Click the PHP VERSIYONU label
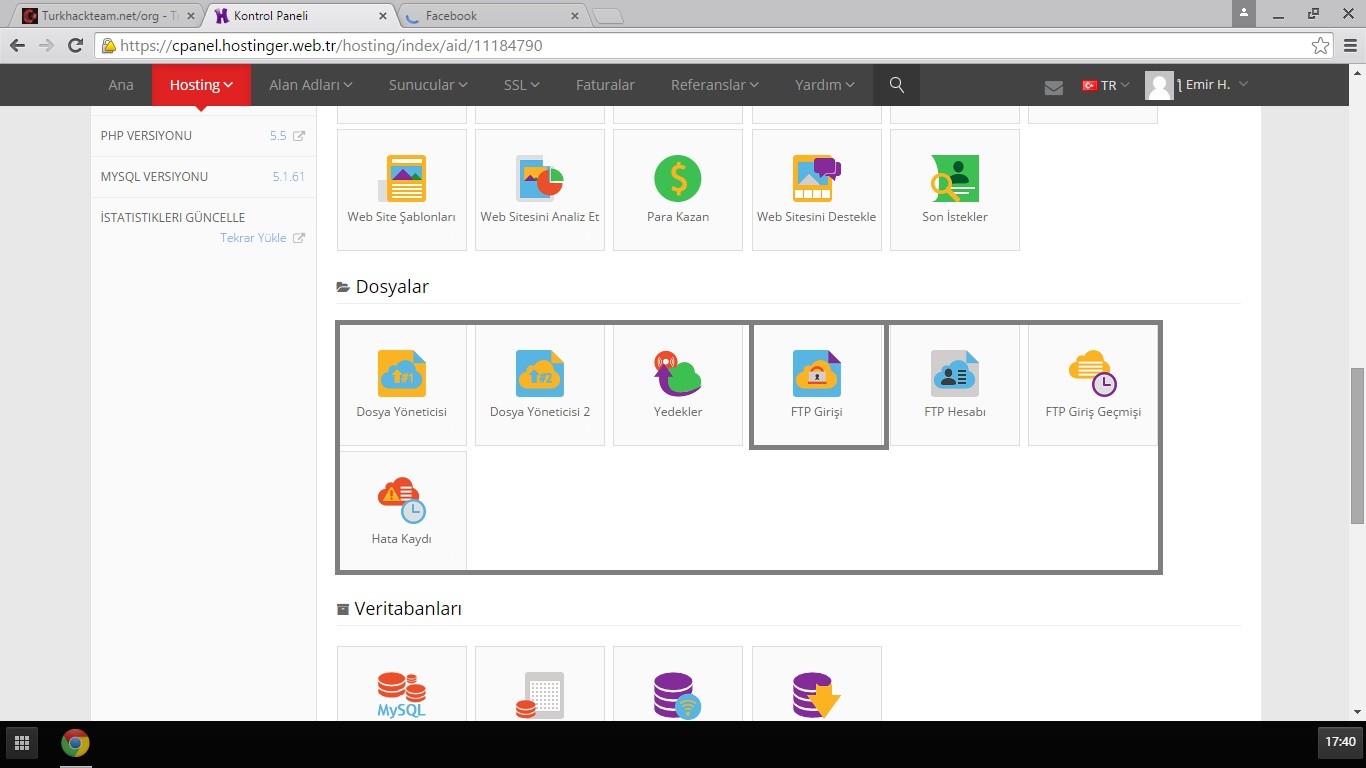1366x768 pixels. tap(146, 136)
